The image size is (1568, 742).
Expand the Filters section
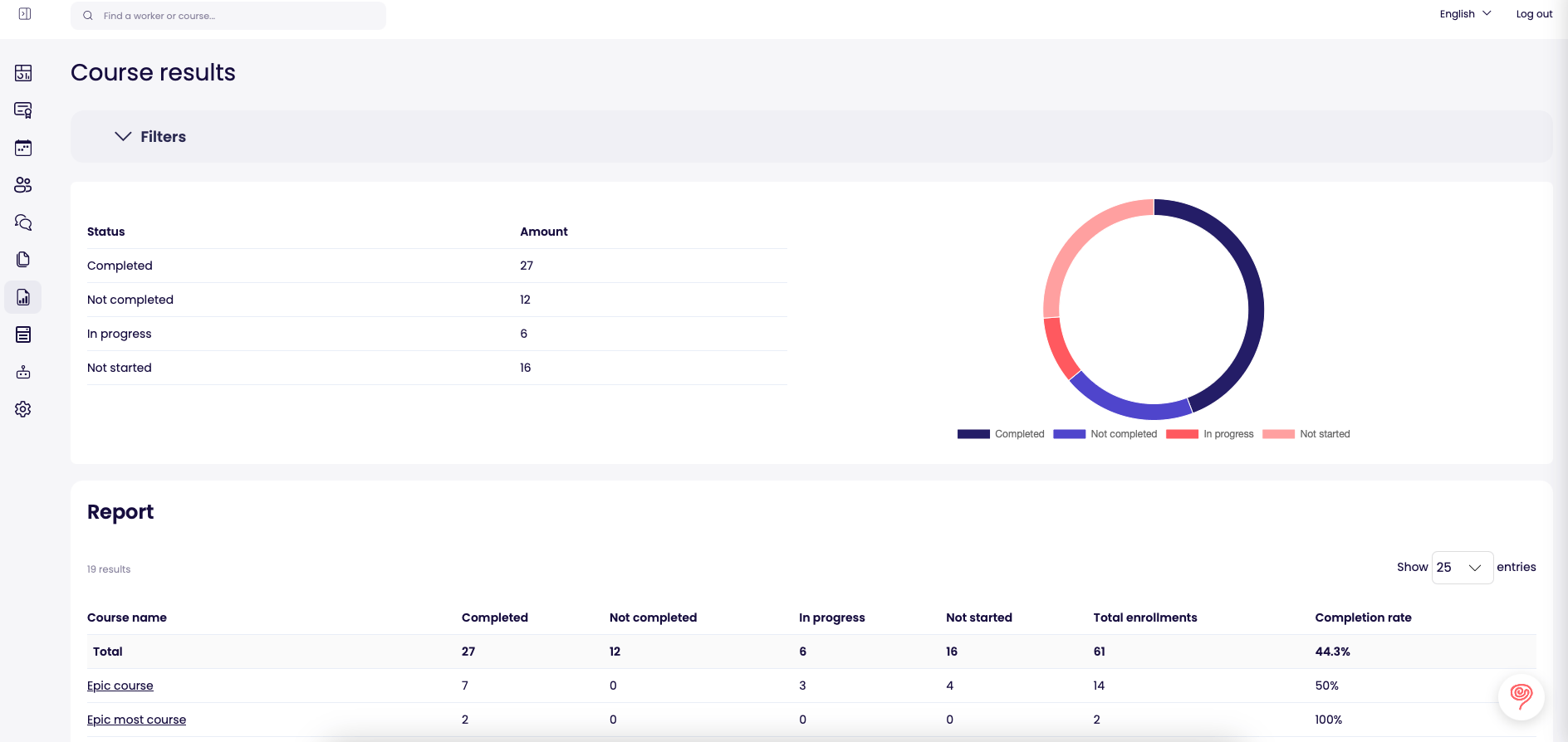point(149,136)
